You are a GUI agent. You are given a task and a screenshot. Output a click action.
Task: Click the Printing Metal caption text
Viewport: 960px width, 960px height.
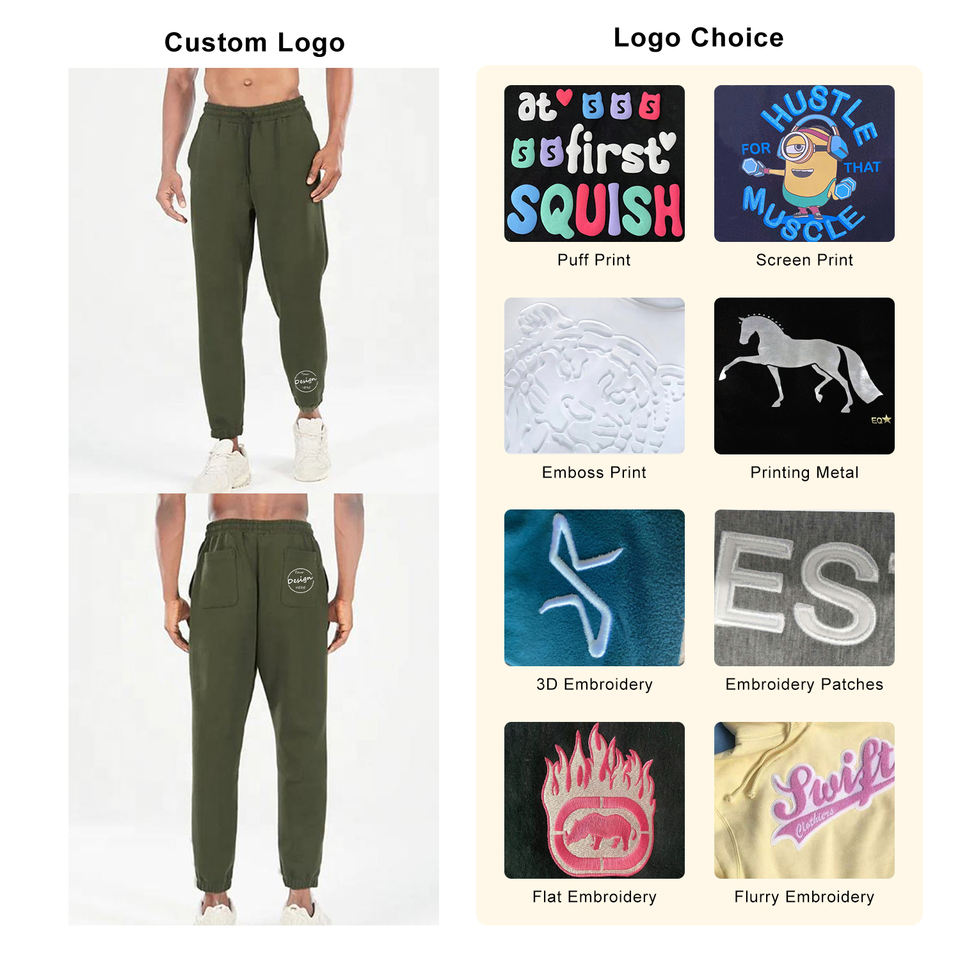coord(804,473)
